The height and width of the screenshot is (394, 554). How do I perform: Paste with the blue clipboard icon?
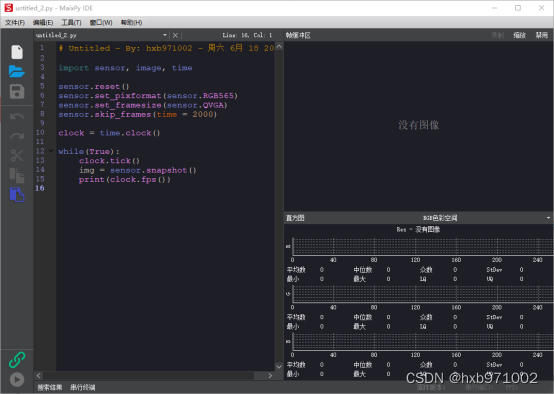point(17,195)
